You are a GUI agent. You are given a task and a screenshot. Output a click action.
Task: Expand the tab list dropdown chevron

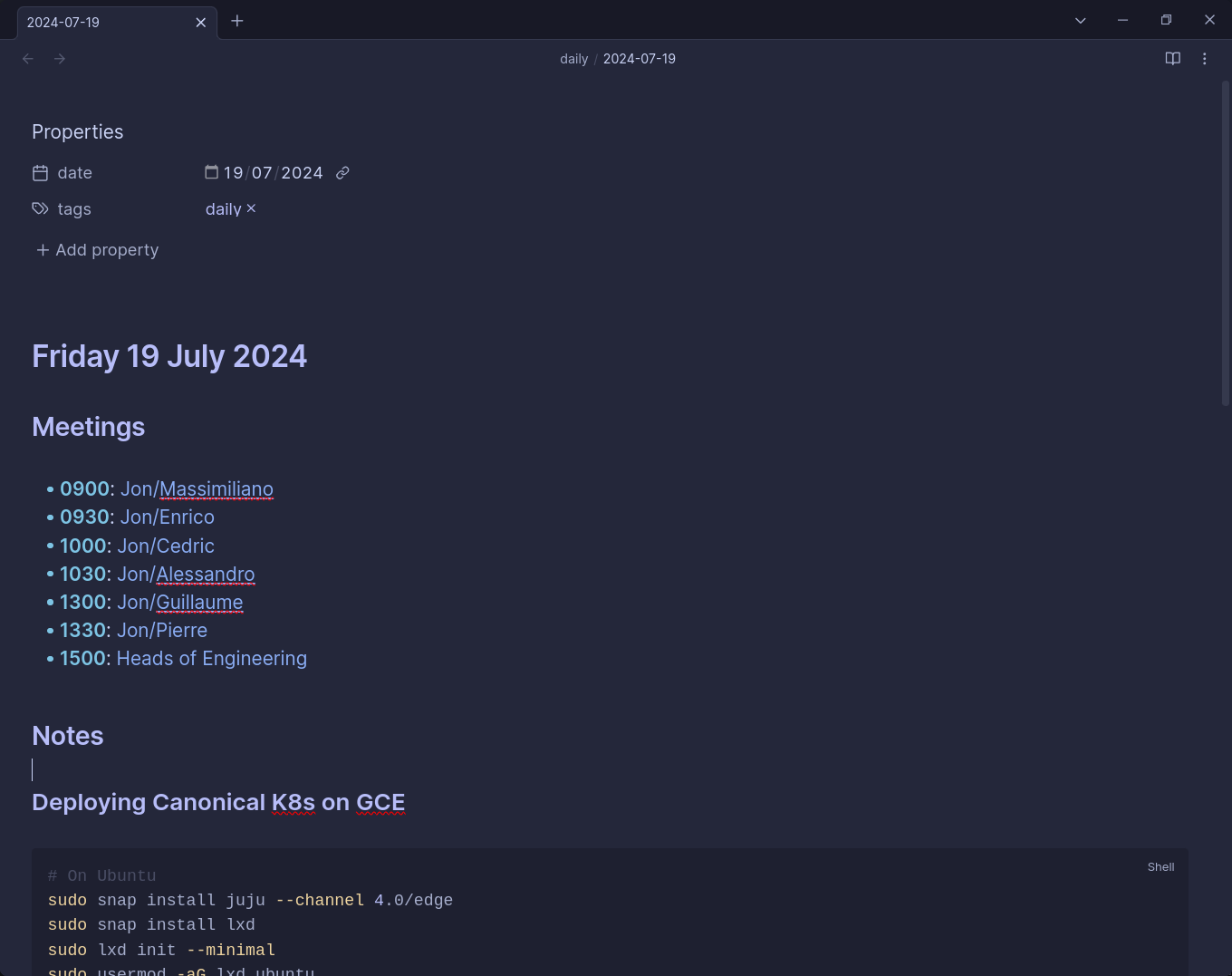point(1080,21)
